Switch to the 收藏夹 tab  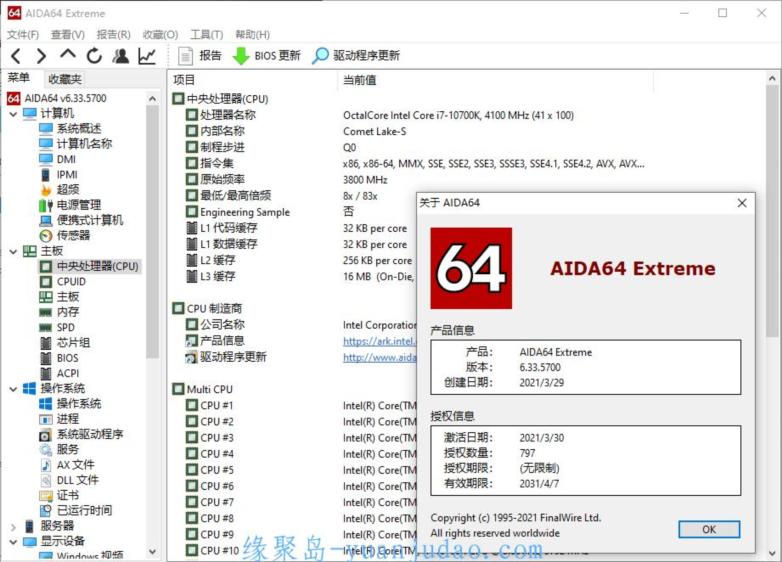pyautogui.click(x=65, y=79)
